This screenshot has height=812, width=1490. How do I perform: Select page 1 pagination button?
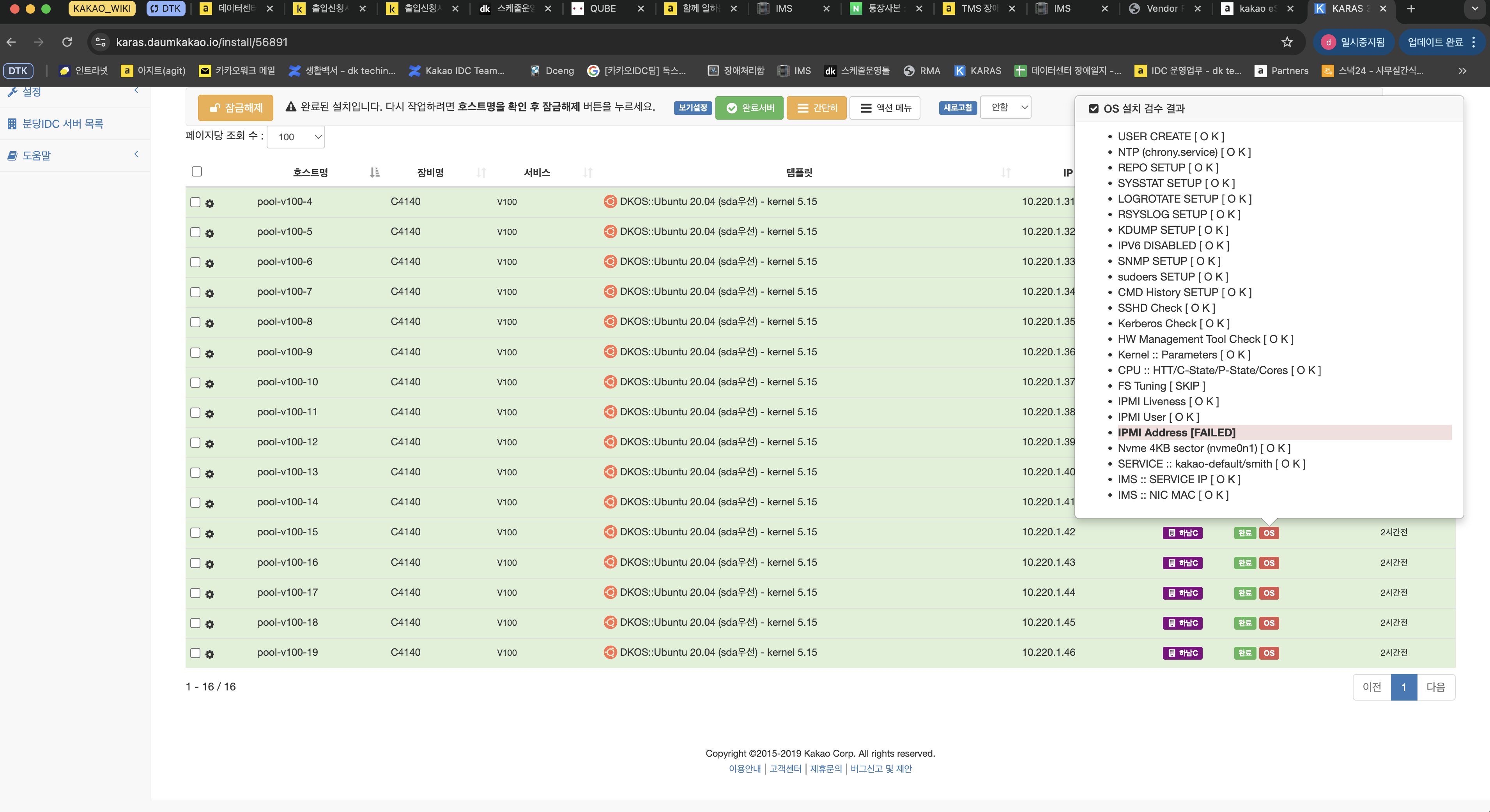pyautogui.click(x=1404, y=687)
